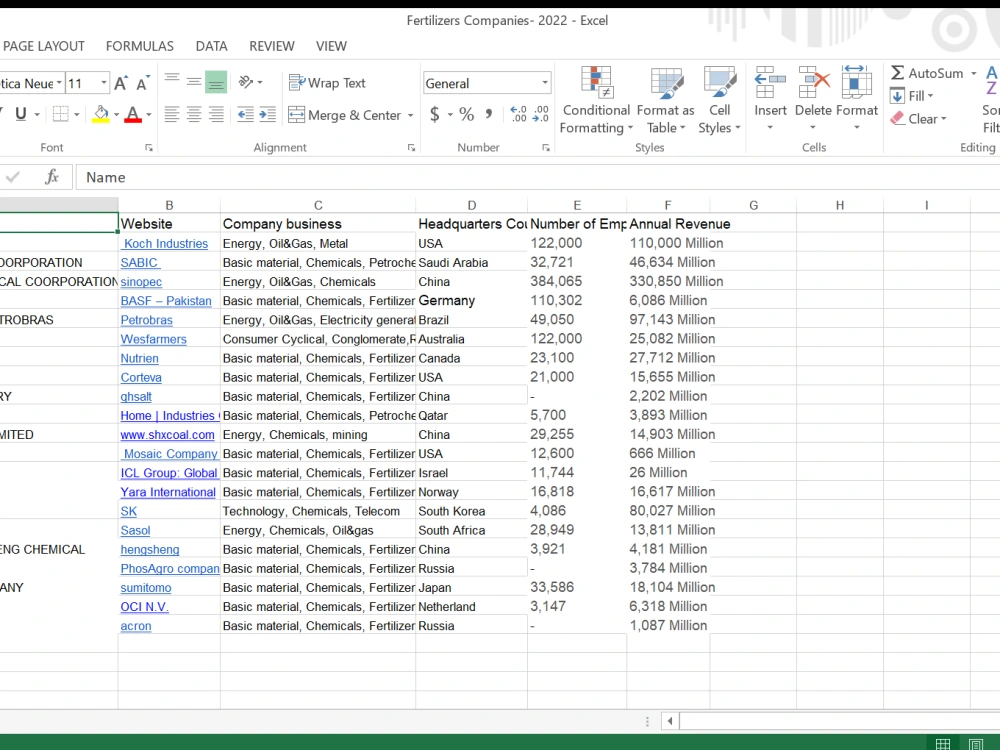Open Merge & Center dropdown arrow

click(x=411, y=115)
